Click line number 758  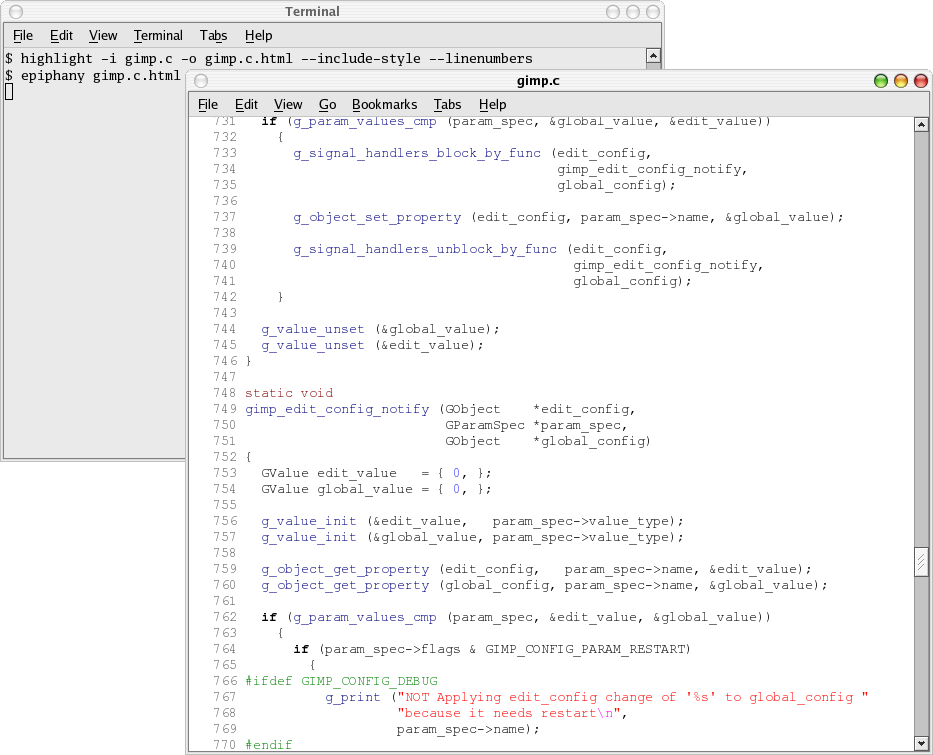click(224, 553)
